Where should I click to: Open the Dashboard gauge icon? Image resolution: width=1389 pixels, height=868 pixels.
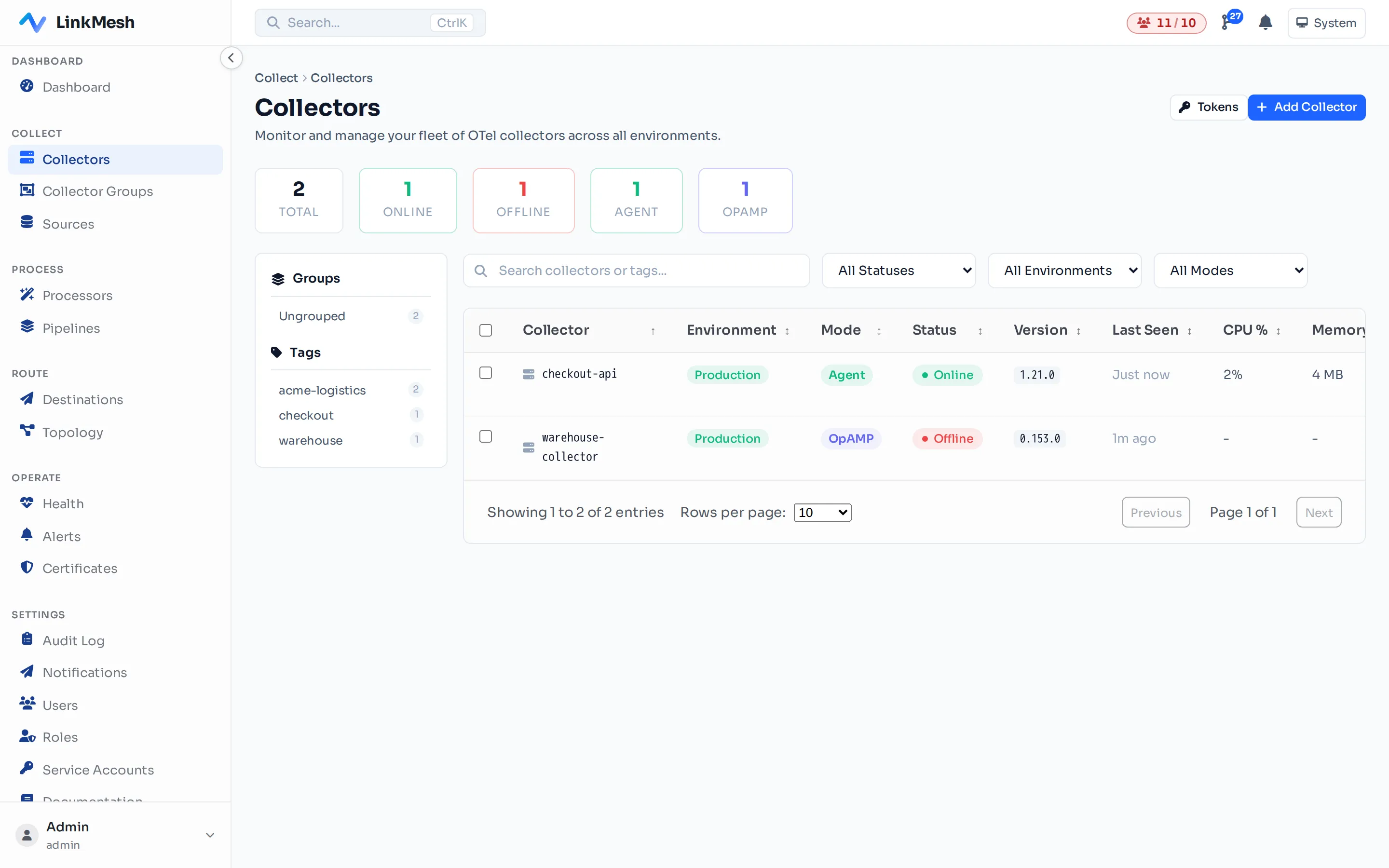point(27,87)
